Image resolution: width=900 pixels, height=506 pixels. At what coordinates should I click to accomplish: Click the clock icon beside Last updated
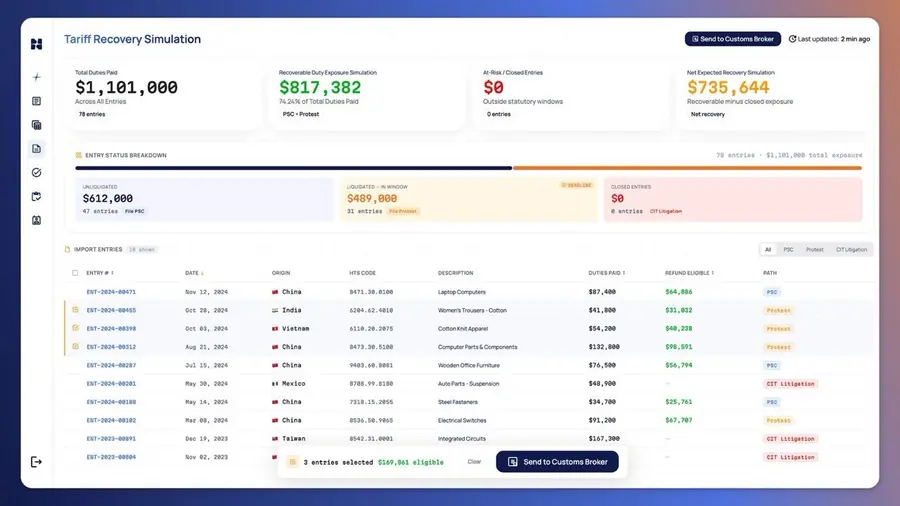[792, 39]
